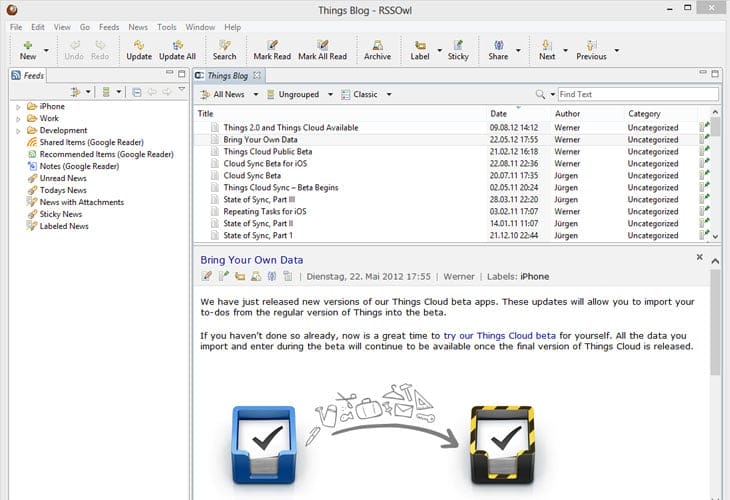This screenshot has height=500, width=730.
Task: Open the Previous dropdown arrow
Action: pyautogui.click(x=617, y=50)
